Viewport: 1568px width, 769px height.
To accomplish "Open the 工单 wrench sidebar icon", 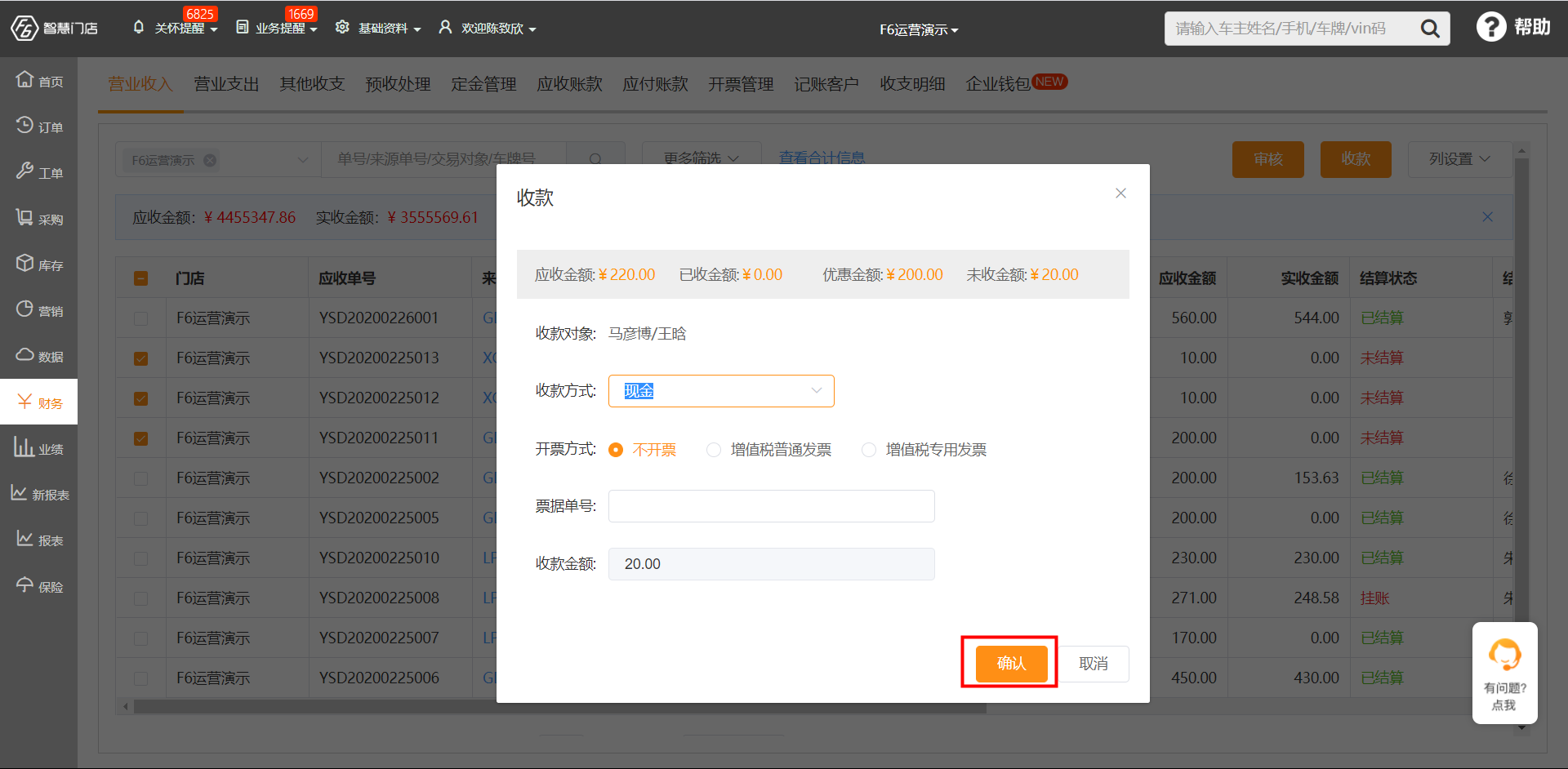I will tap(24, 171).
